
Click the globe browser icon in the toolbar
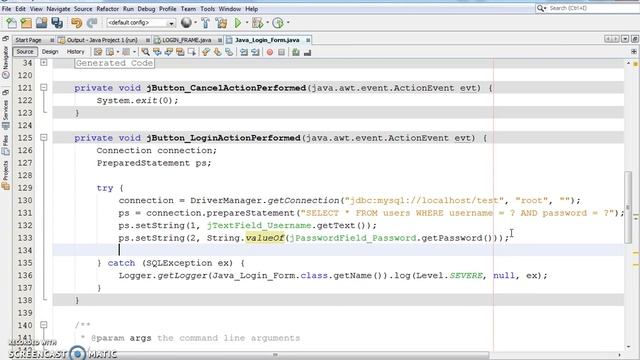pyautogui.click(x=186, y=23)
